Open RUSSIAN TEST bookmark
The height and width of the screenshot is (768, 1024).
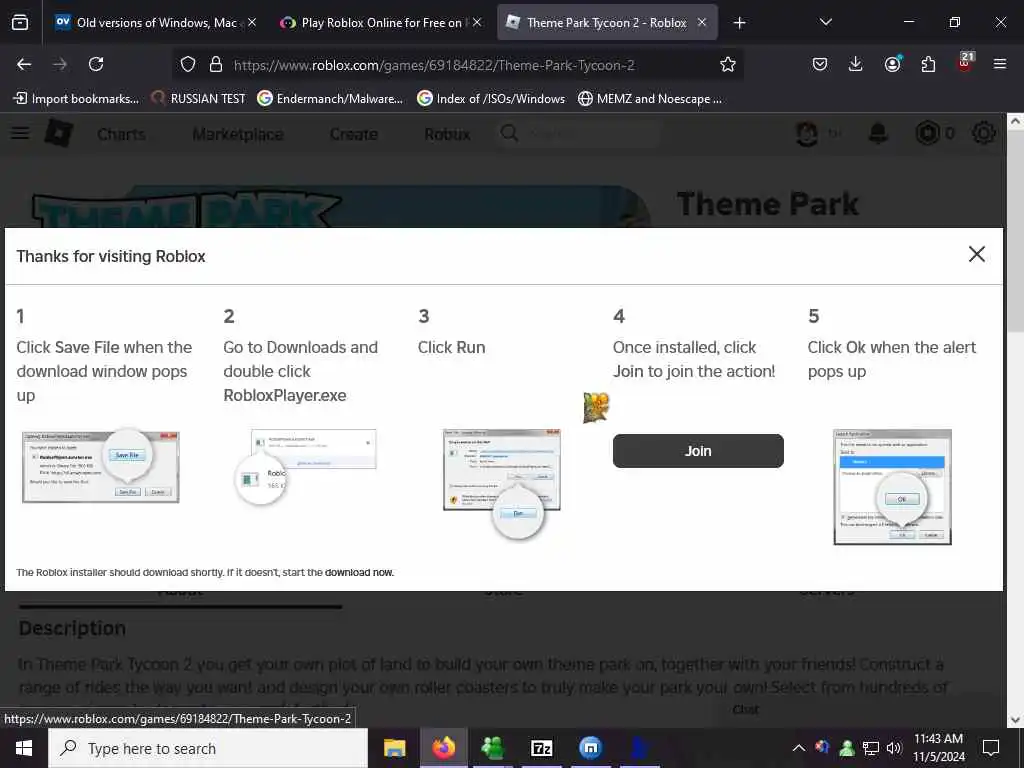(x=199, y=99)
